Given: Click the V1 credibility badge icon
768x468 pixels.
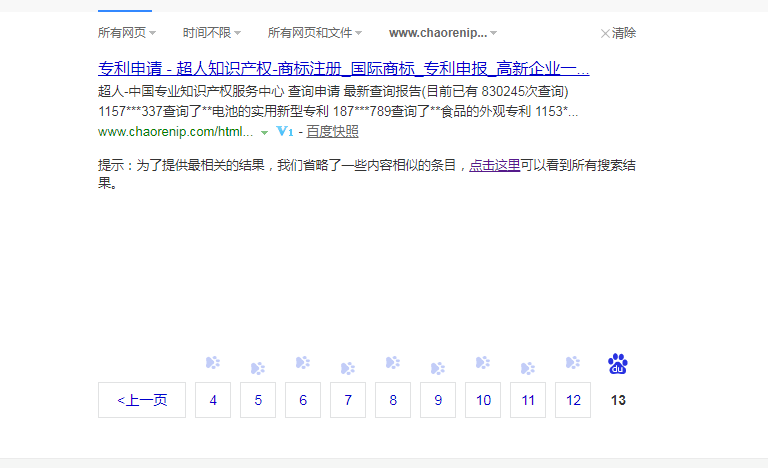Looking at the screenshot, I should click(284, 132).
